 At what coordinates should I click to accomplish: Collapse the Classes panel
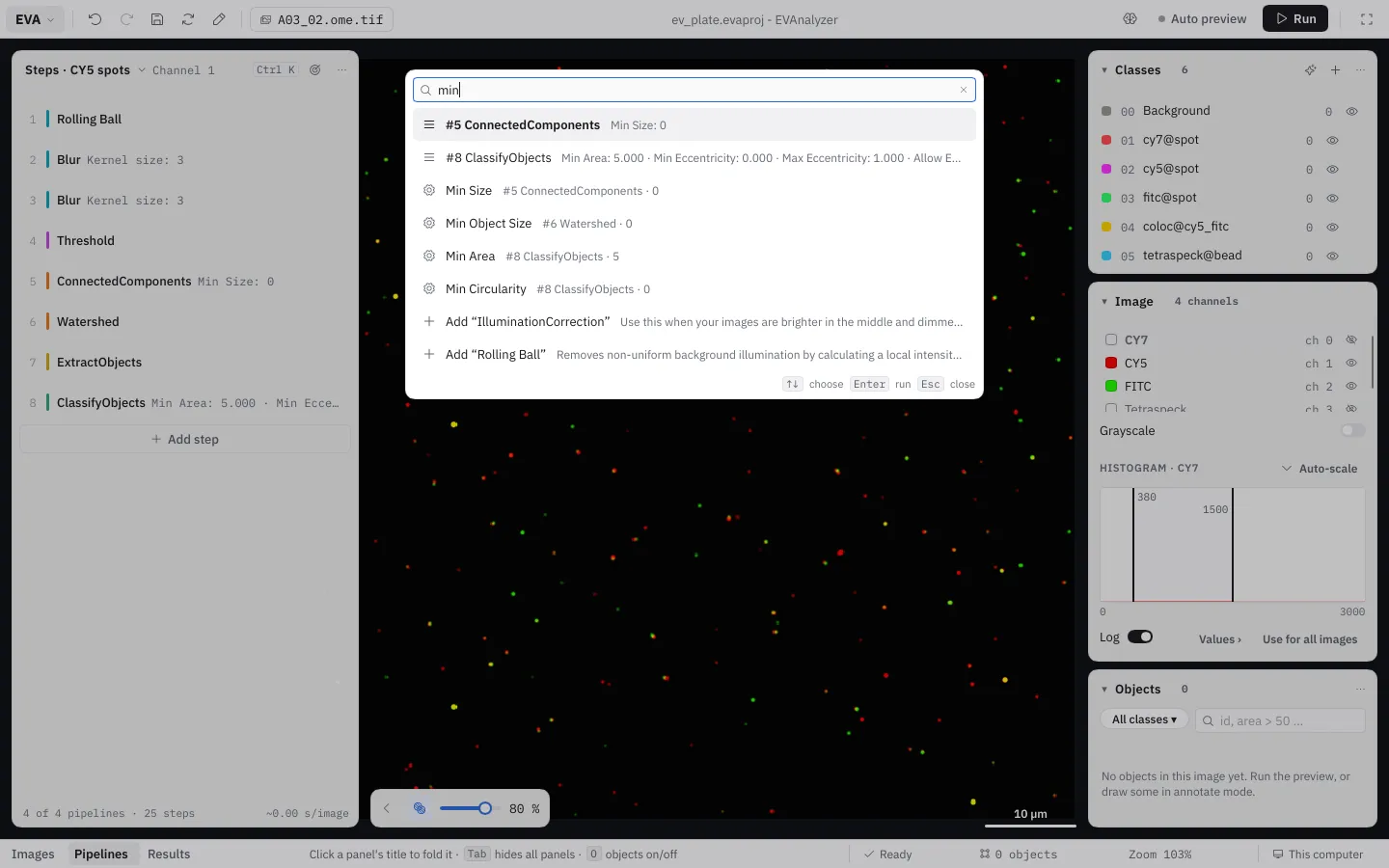pos(1104,69)
